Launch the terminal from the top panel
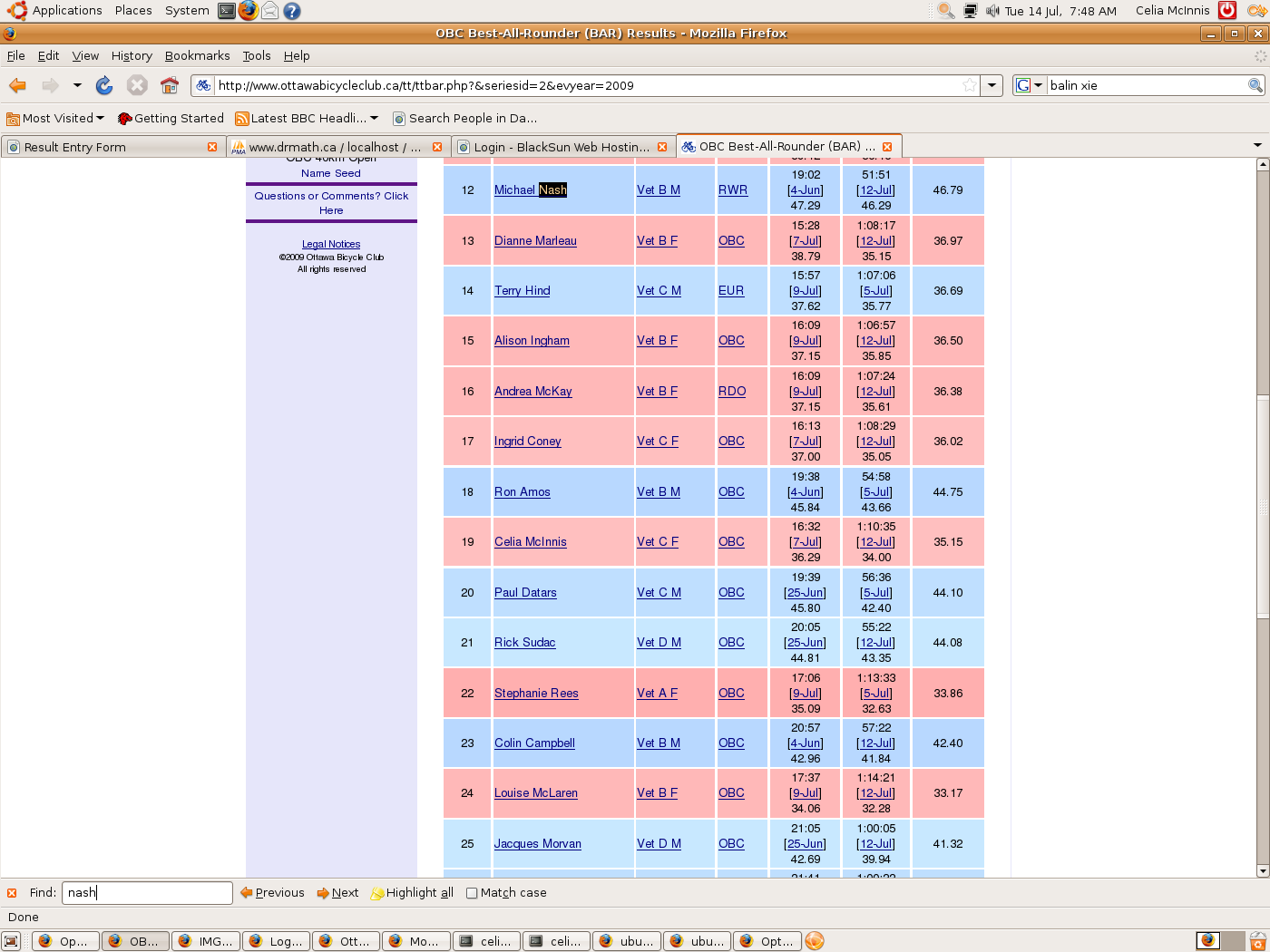The height and width of the screenshot is (952, 1270). click(227, 11)
